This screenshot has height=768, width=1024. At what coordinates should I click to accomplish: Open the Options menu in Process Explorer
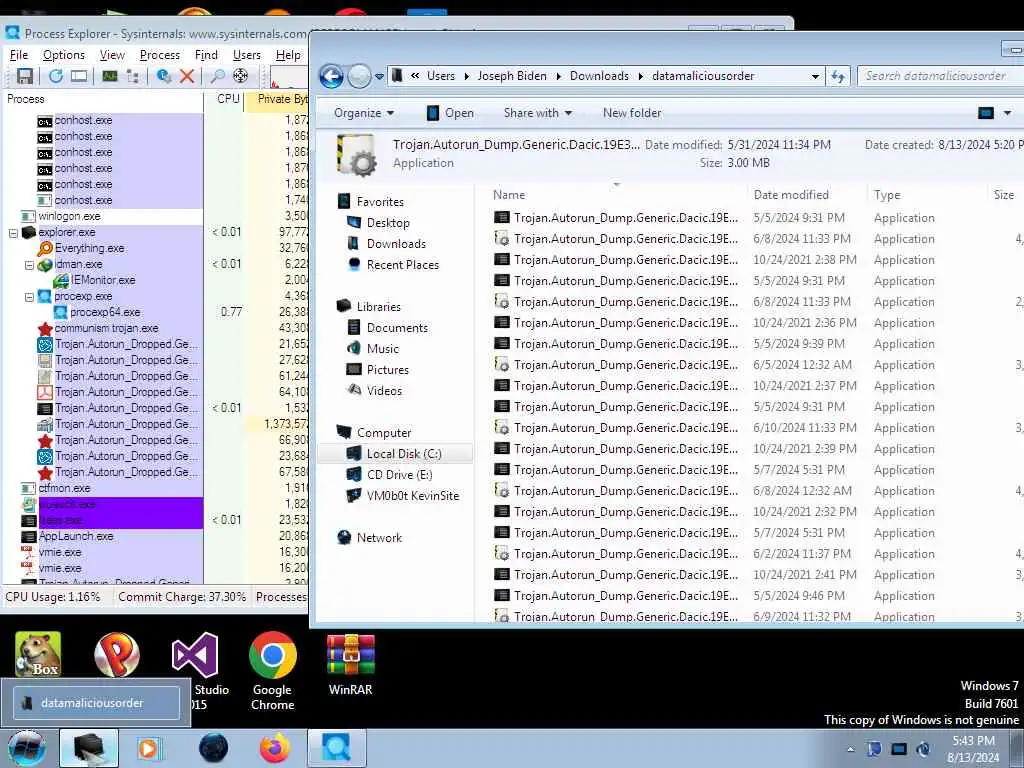pyautogui.click(x=63, y=55)
